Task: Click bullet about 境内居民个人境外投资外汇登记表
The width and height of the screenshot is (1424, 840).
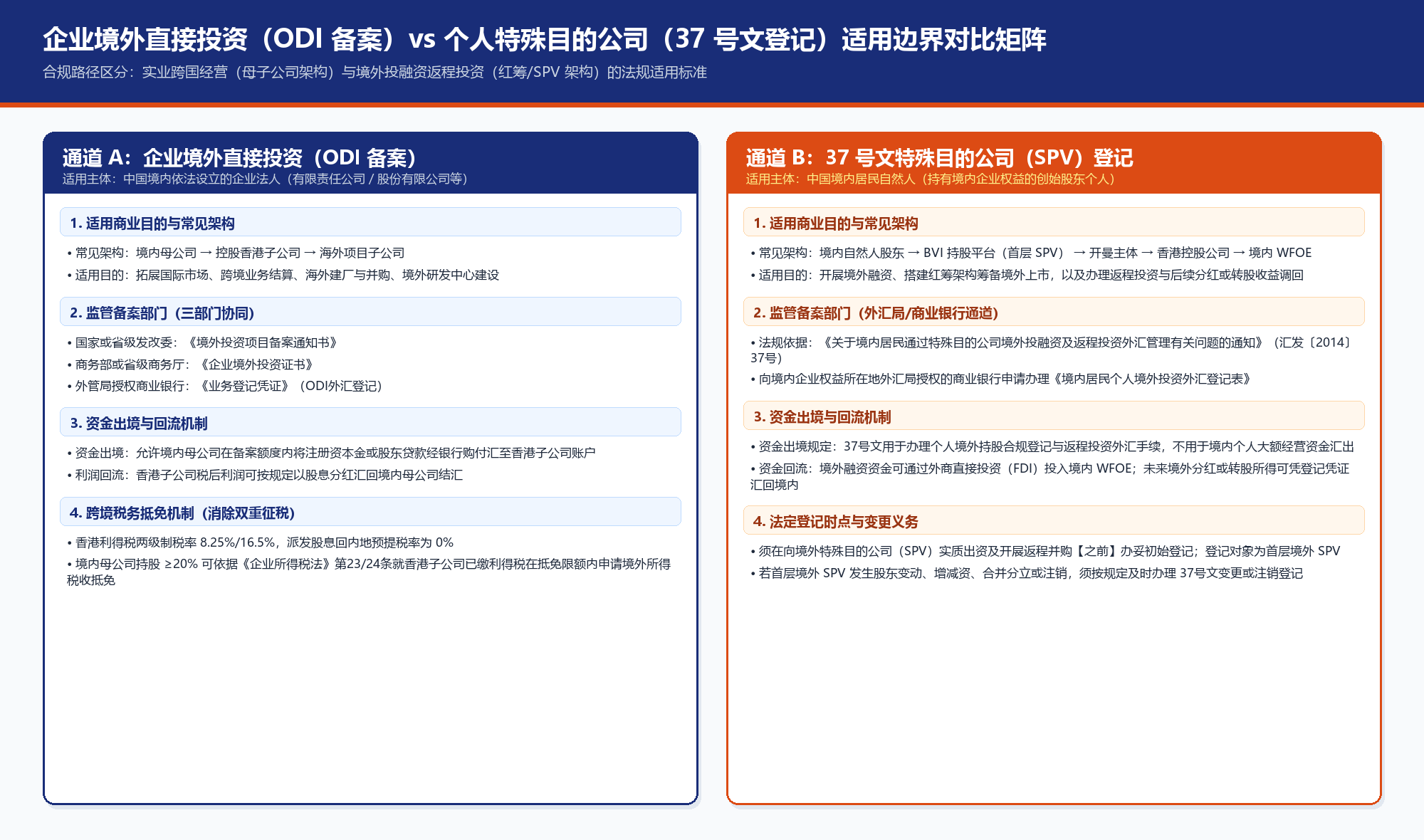Action: (1002, 379)
